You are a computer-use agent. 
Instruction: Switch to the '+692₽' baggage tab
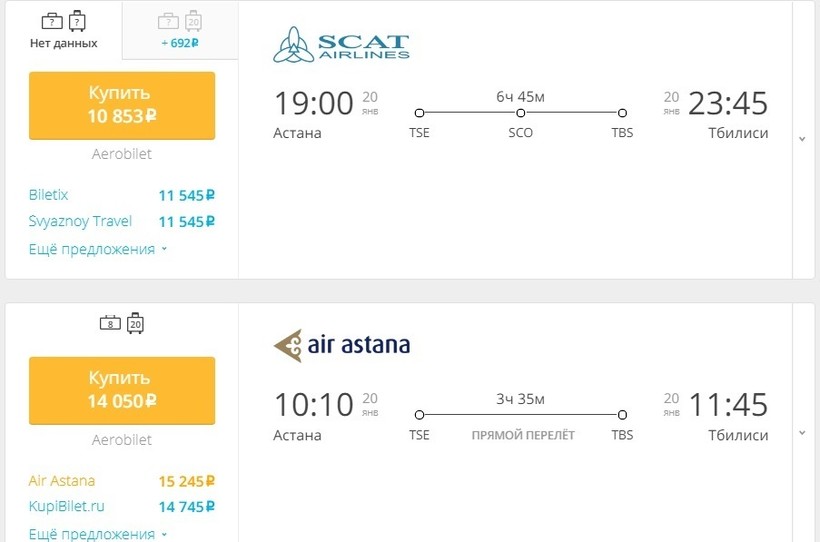(180, 30)
